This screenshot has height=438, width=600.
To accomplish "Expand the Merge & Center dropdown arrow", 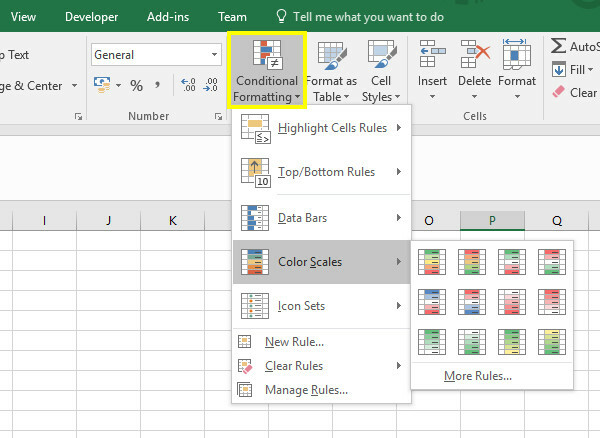I will [75, 85].
